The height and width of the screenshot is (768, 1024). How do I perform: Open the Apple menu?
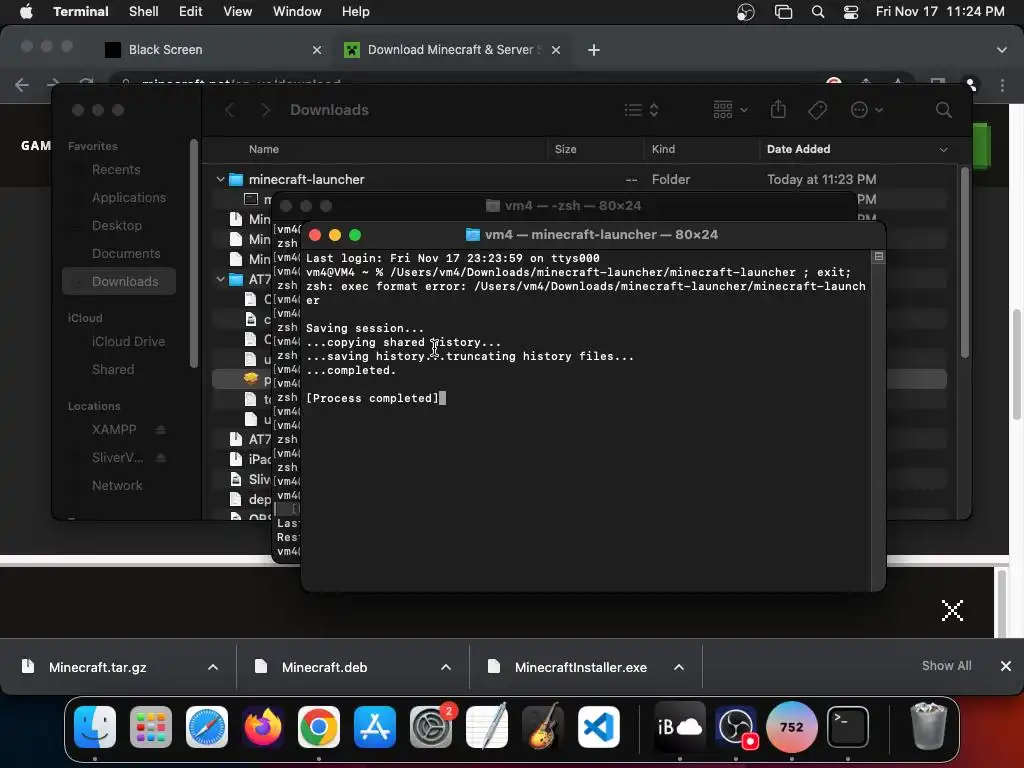point(27,12)
